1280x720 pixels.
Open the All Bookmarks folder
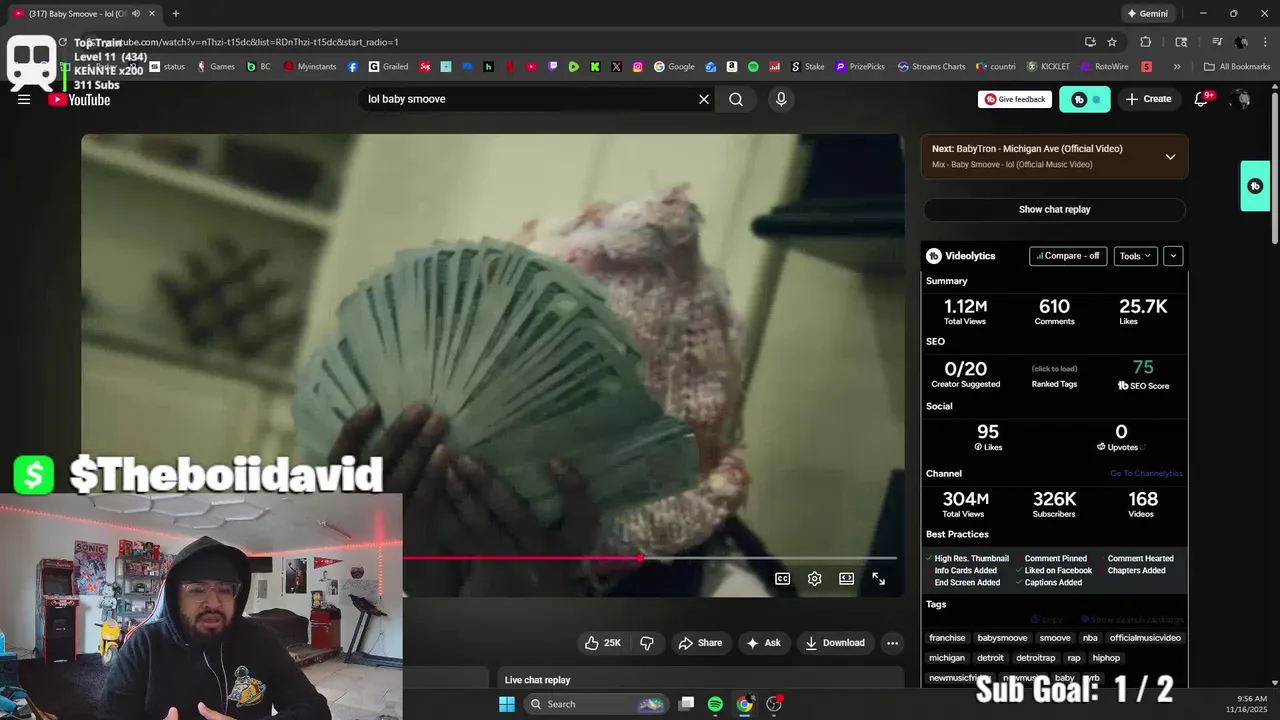1237,67
